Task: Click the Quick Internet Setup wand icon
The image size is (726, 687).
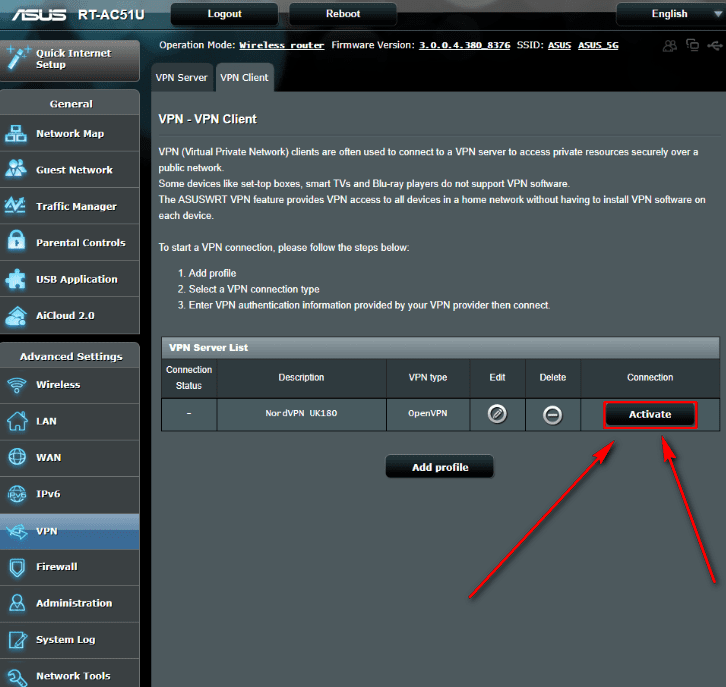Action: 17,58
